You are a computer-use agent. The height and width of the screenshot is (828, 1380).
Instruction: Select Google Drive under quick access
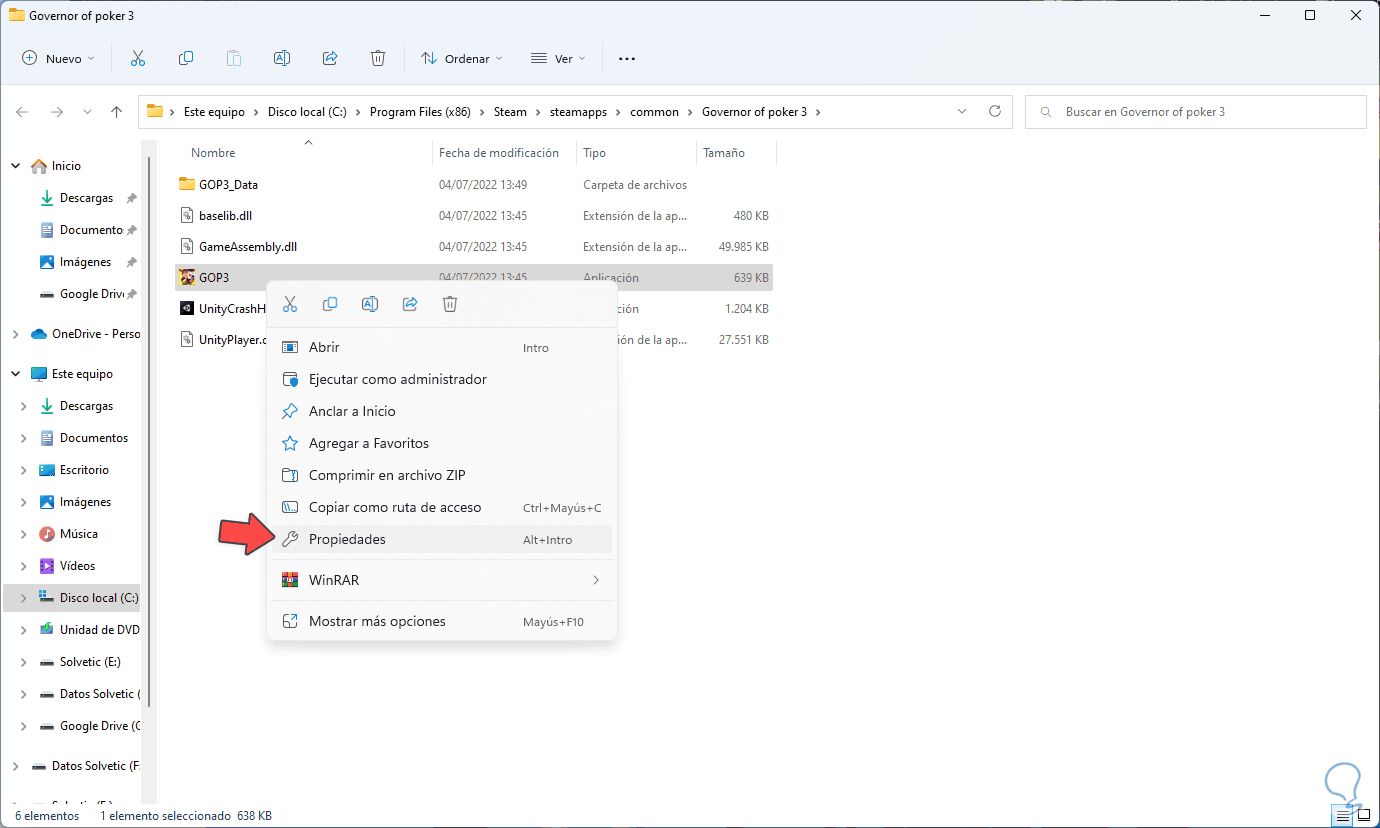coord(92,294)
